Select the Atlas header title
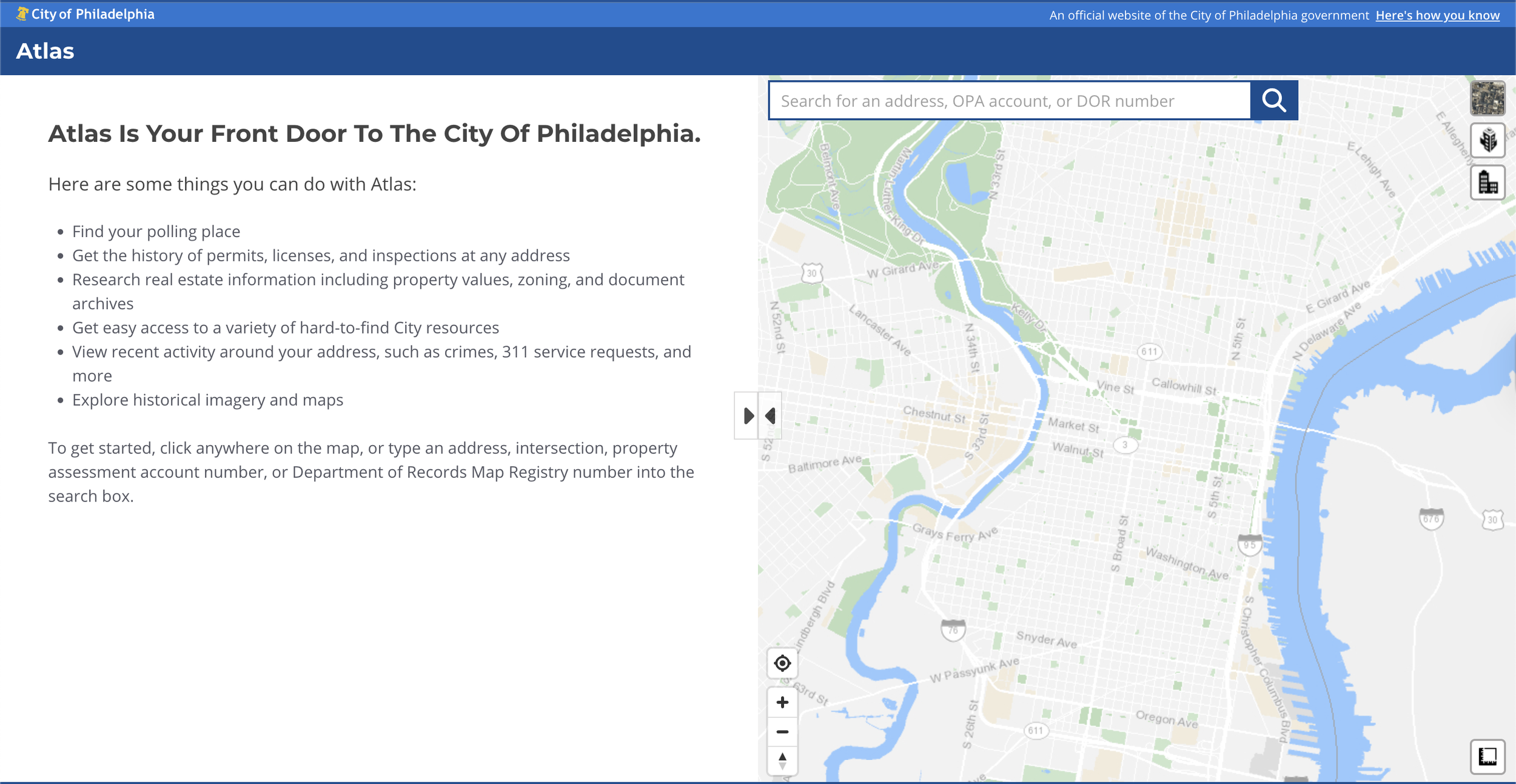The height and width of the screenshot is (784, 1516). (45, 51)
